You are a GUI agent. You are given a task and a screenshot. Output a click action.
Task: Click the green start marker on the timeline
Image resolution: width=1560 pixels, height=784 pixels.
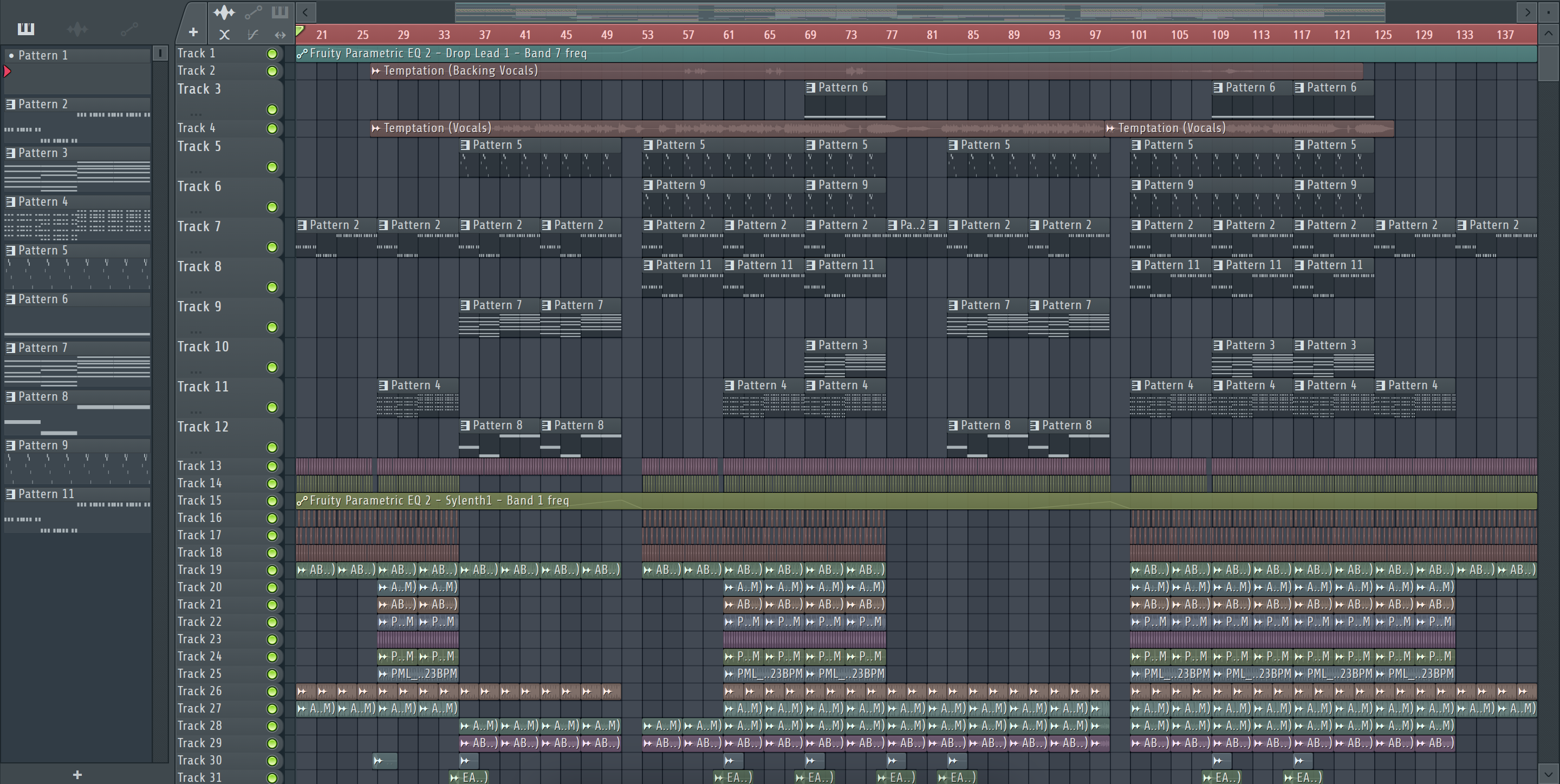(300, 31)
